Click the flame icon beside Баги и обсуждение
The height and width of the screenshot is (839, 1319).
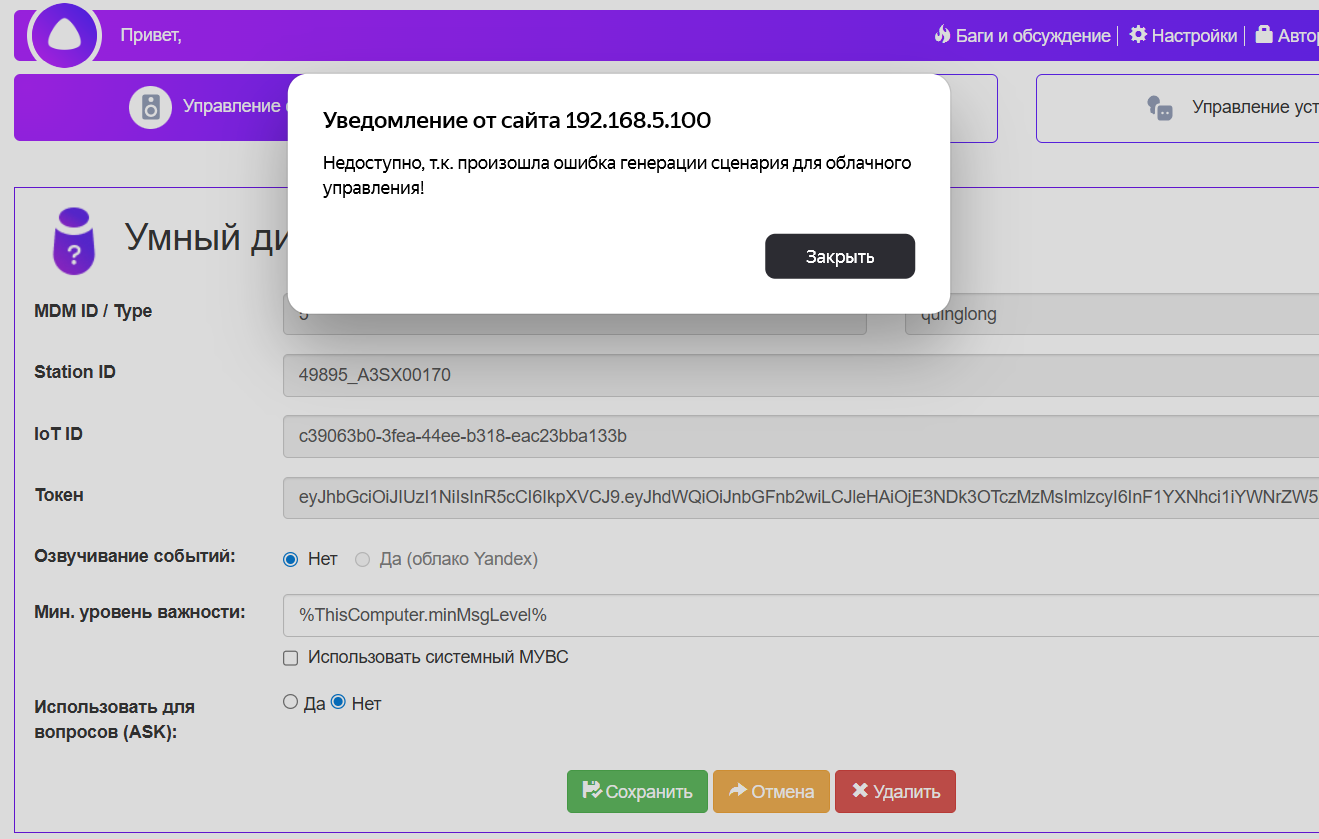point(942,35)
